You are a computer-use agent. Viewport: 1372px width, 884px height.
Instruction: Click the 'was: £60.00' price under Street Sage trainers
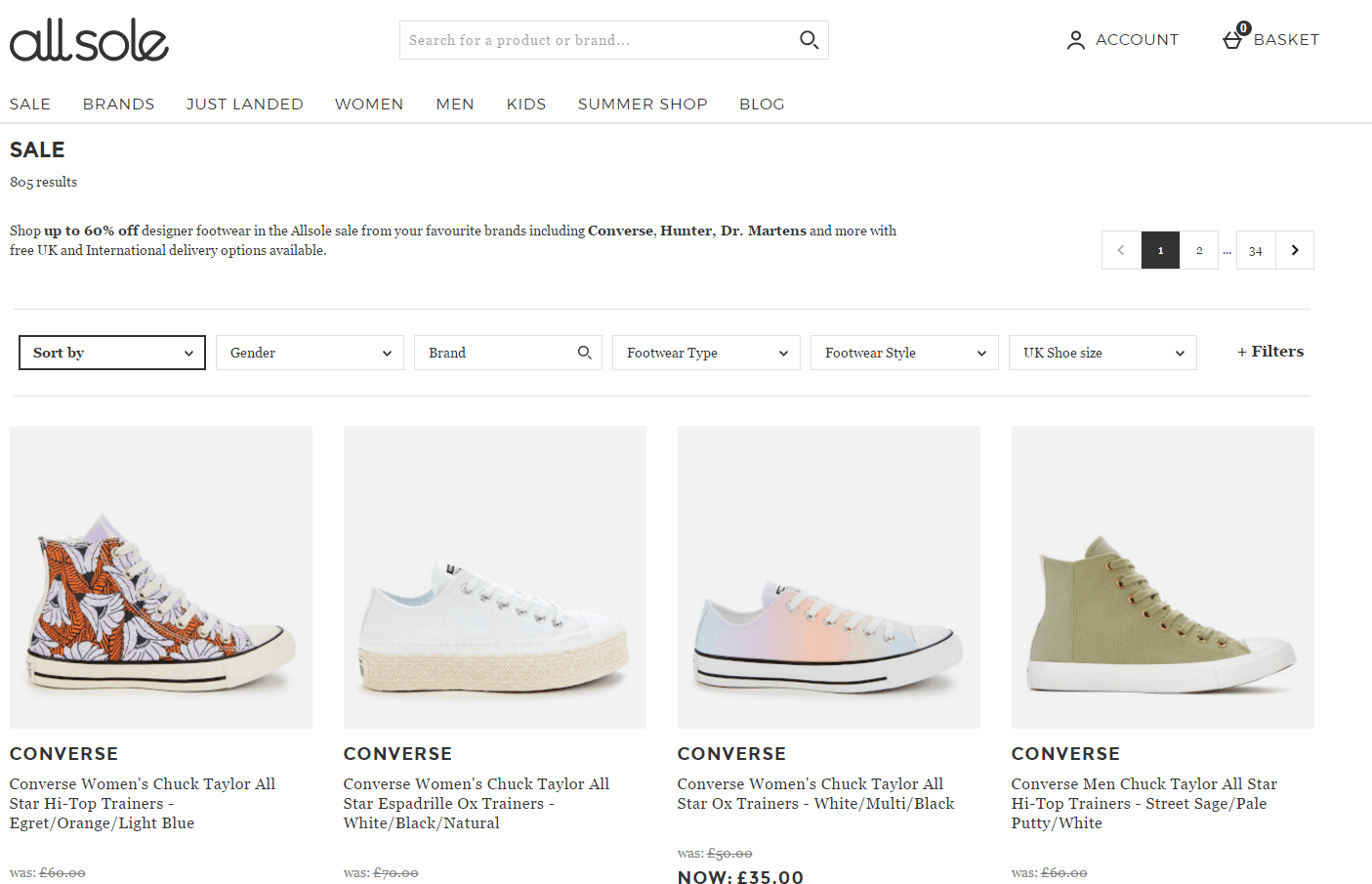tap(1050, 873)
